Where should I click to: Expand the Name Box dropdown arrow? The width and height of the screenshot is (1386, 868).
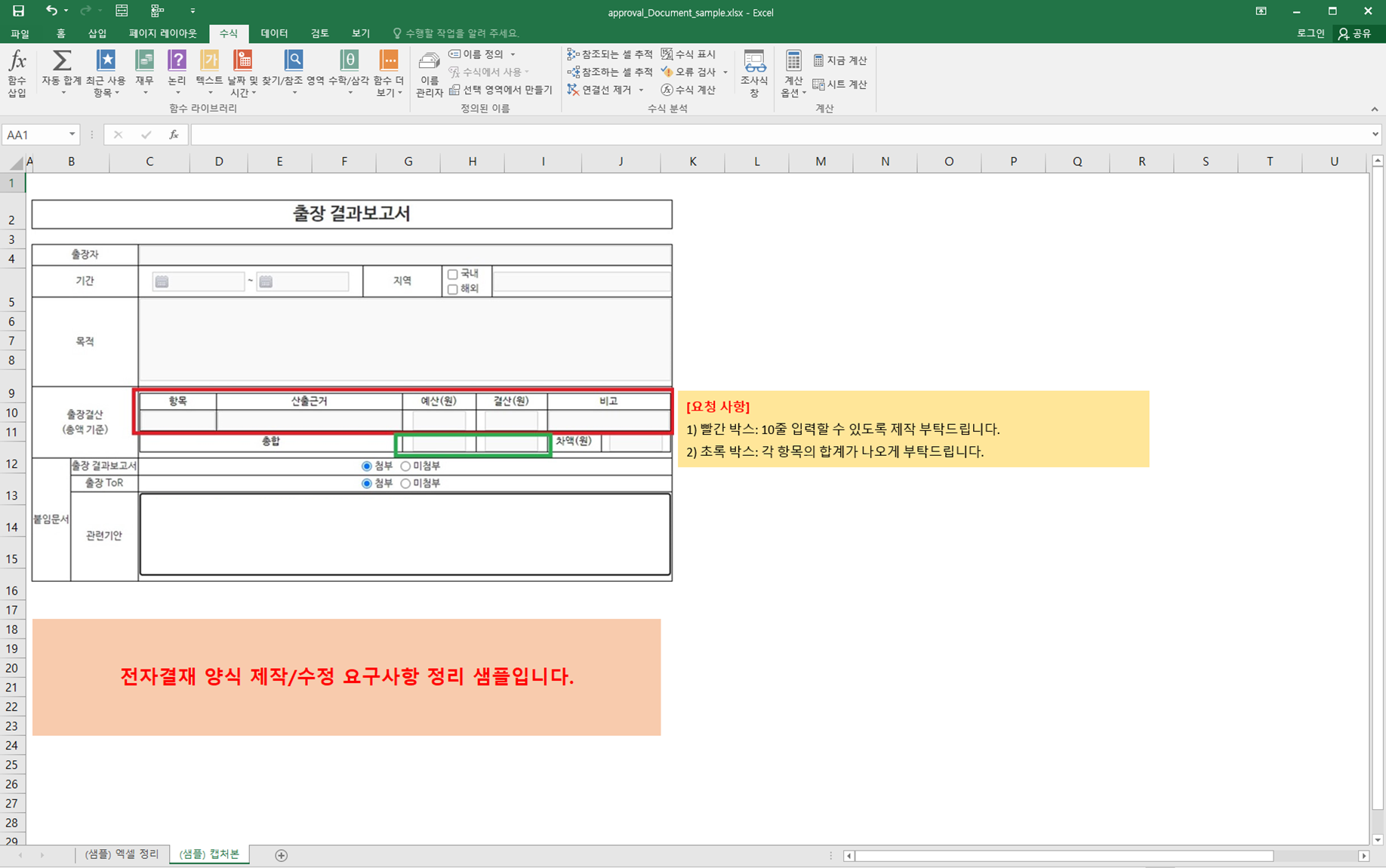[x=72, y=134]
